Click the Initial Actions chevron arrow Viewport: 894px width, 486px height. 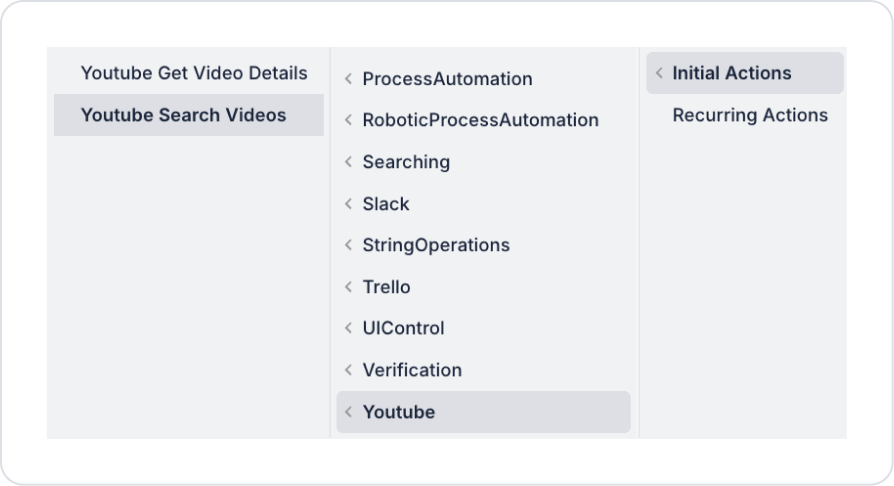(659, 73)
